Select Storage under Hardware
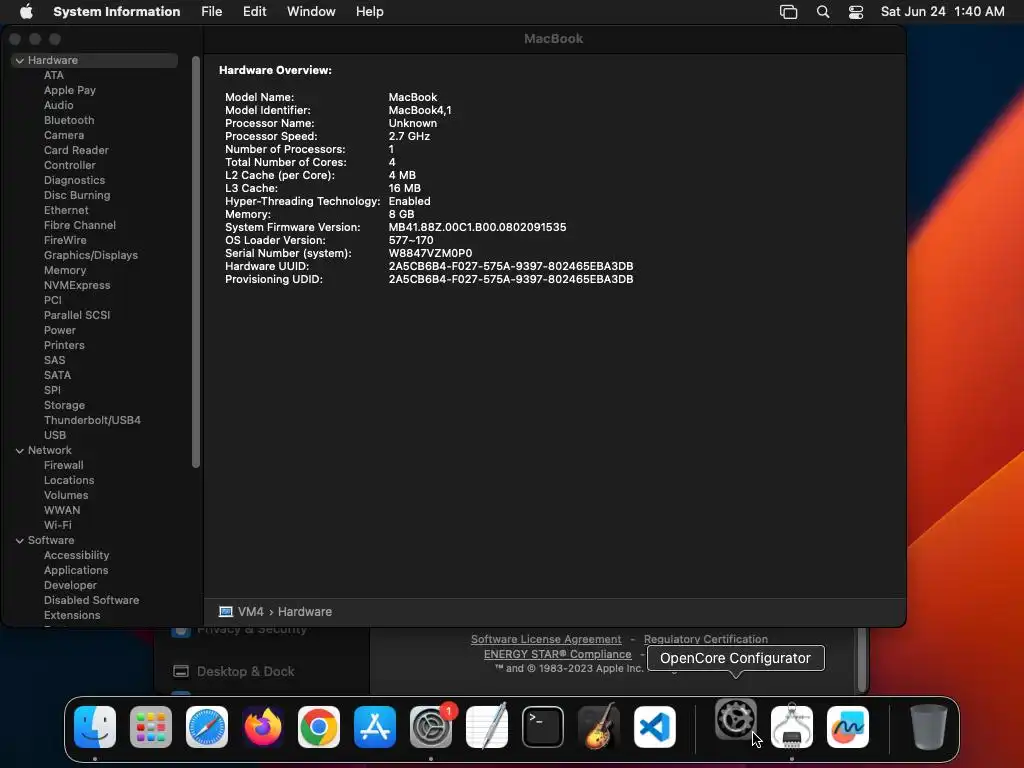This screenshot has height=768, width=1024. [64, 406]
